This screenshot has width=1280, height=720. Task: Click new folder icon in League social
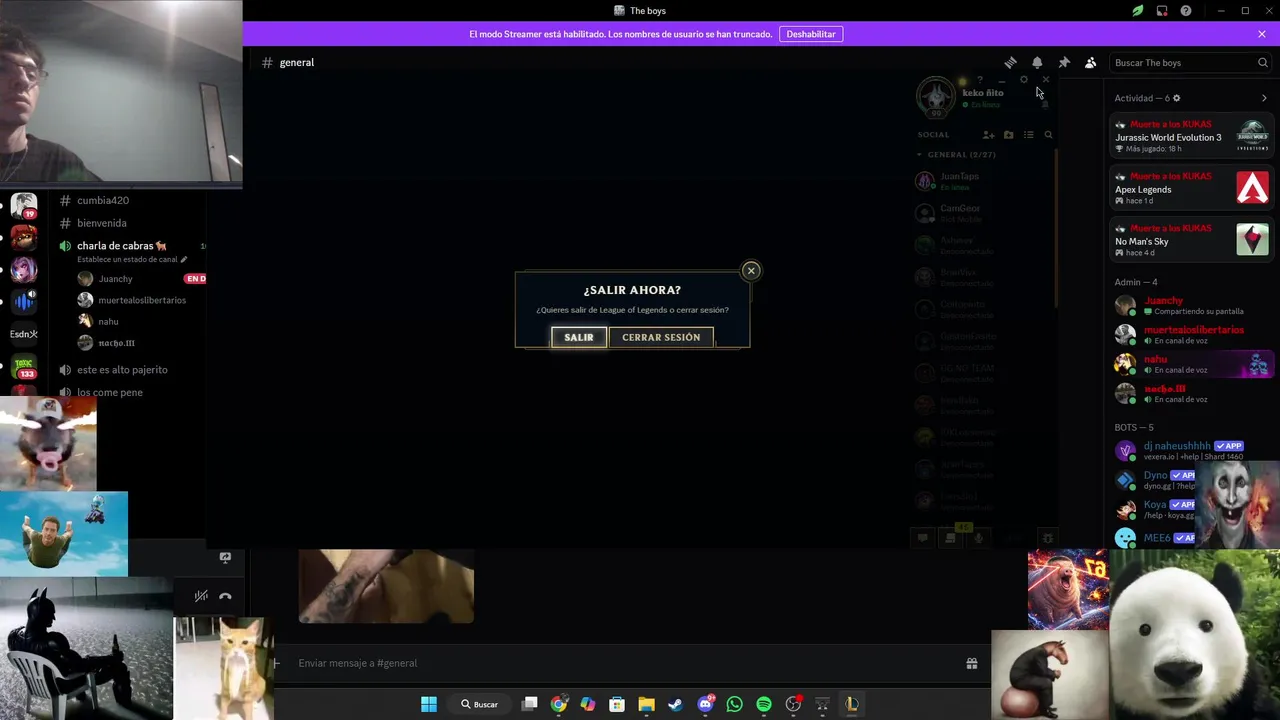tap(1008, 135)
